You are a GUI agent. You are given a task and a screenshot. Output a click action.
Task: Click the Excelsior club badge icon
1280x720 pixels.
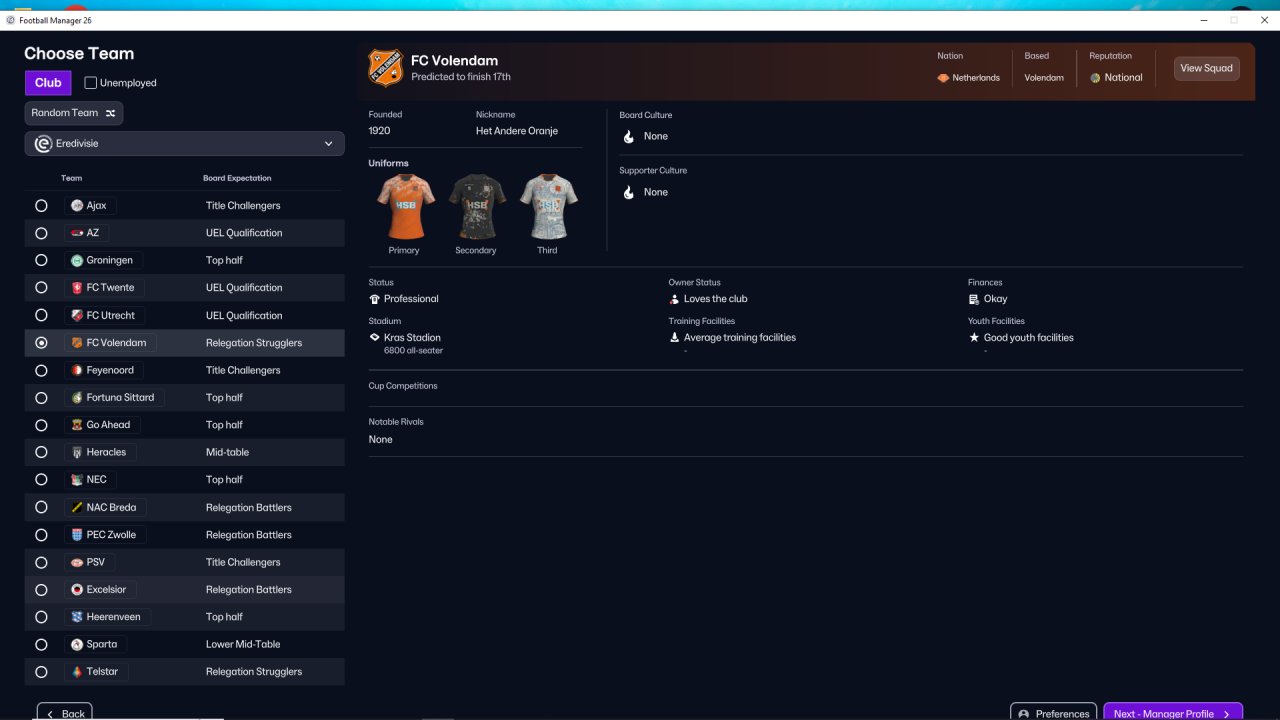coord(77,589)
